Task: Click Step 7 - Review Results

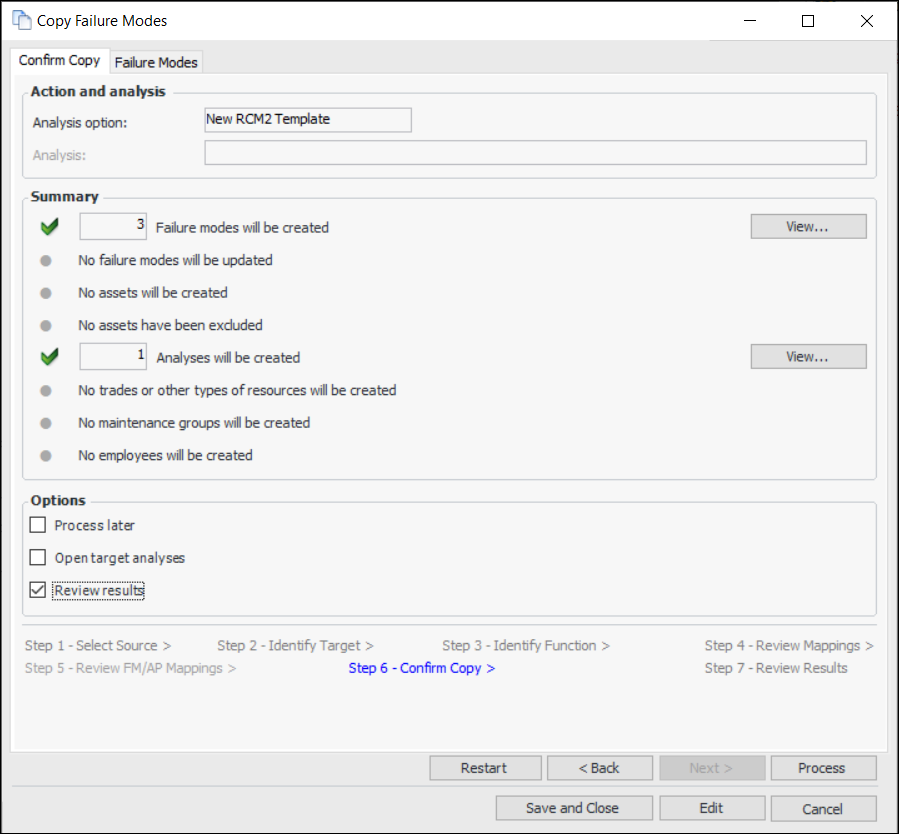Action: click(x=776, y=668)
